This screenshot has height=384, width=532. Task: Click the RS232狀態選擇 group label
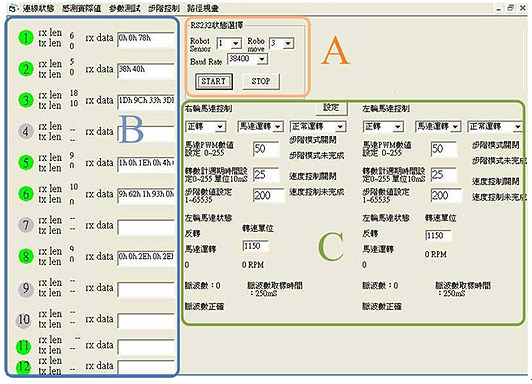pyautogui.click(x=216, y=25)
